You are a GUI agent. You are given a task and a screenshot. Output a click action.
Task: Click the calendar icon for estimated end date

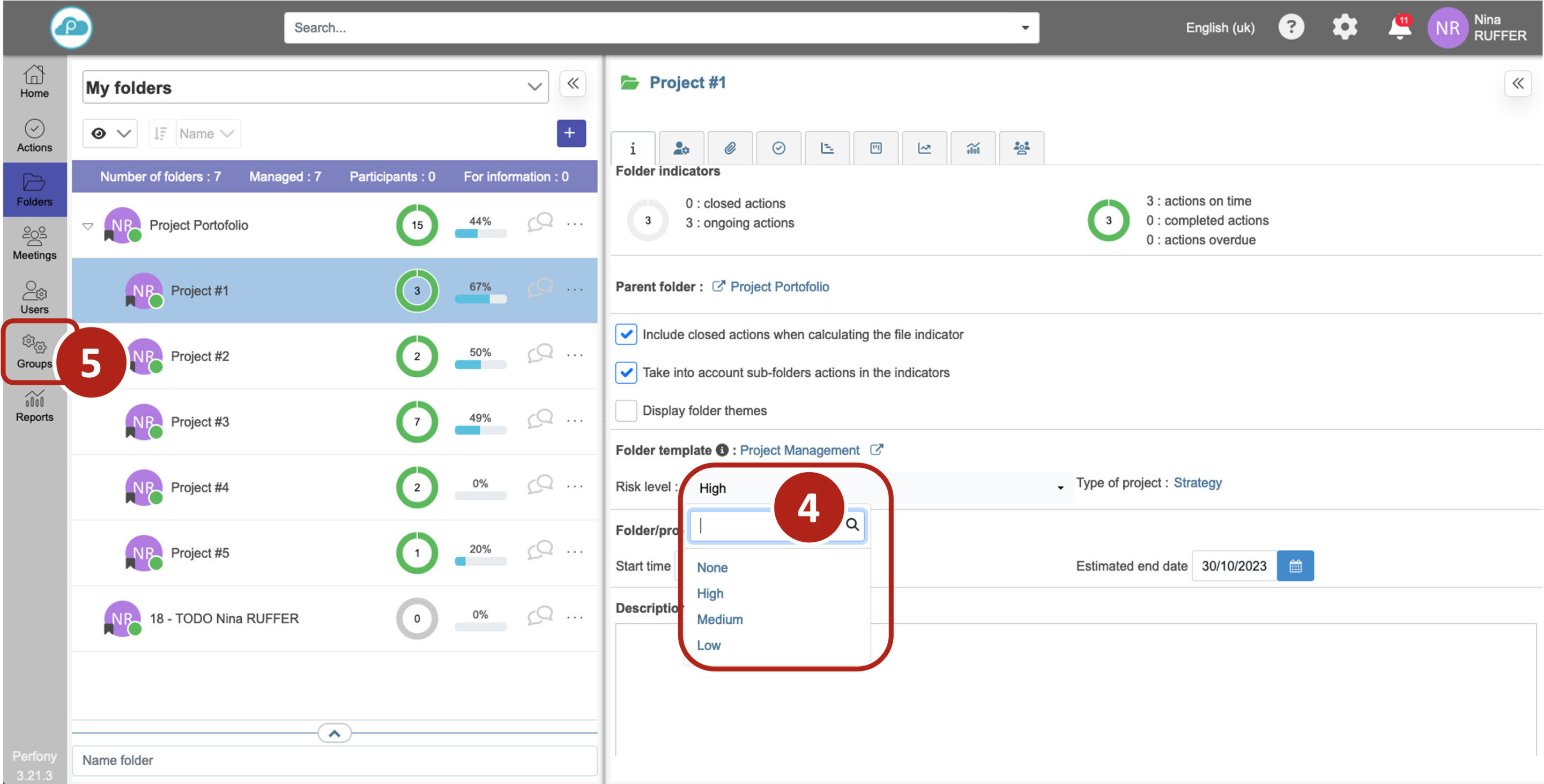pos(1295,565)
